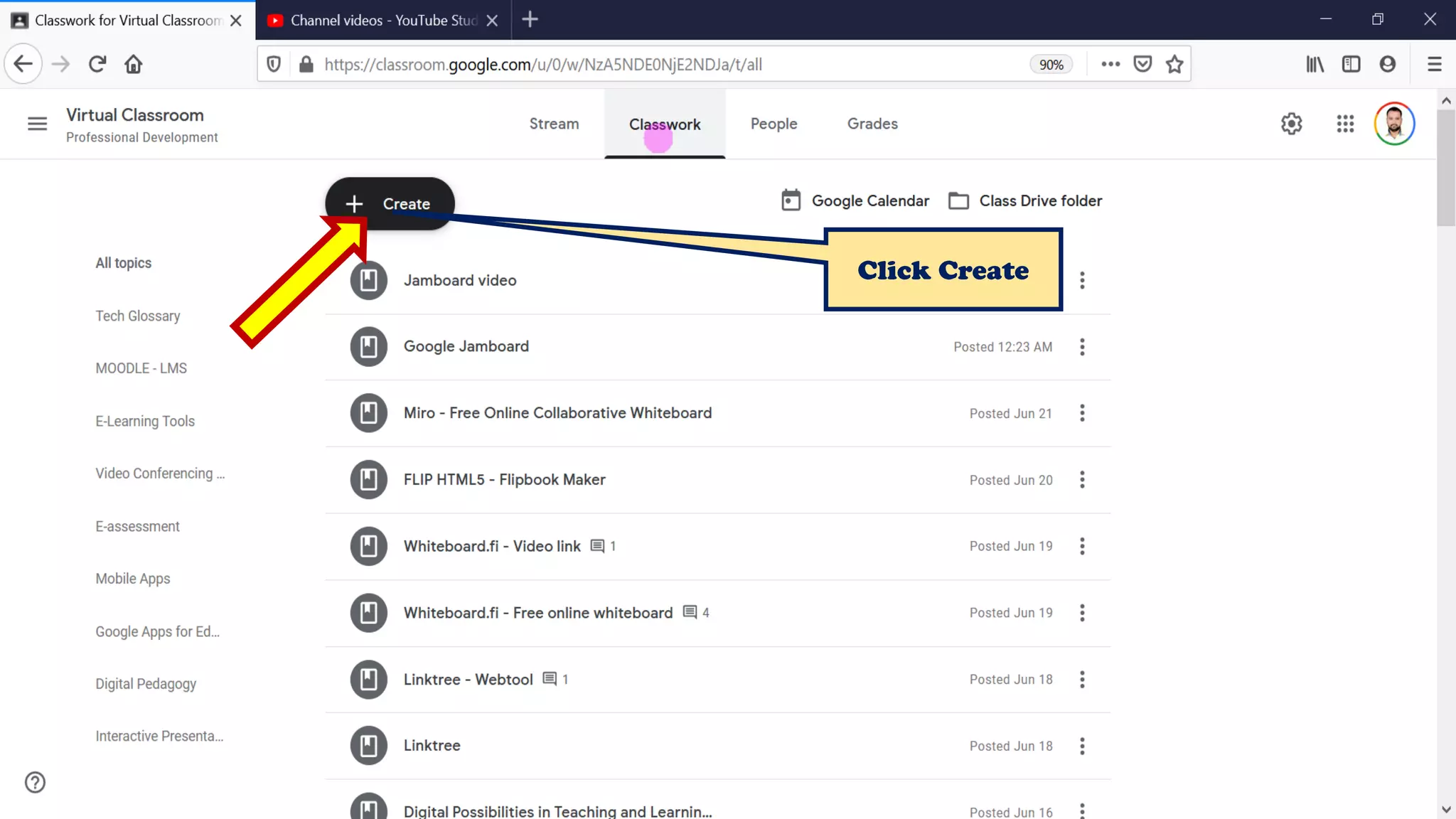Filter by Digital Pedagogy topic
This screenshot has width=1456, height=819.
pos(146,684)
